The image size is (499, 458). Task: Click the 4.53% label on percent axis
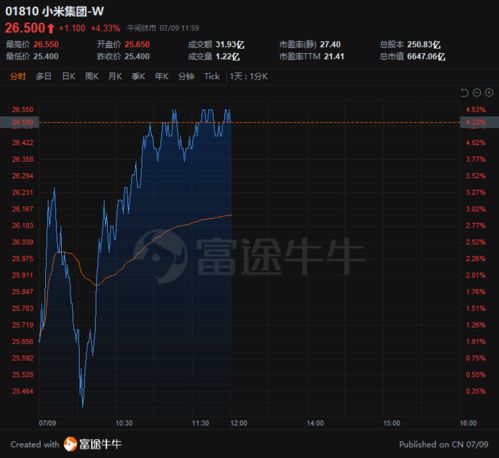click(476, 110)
